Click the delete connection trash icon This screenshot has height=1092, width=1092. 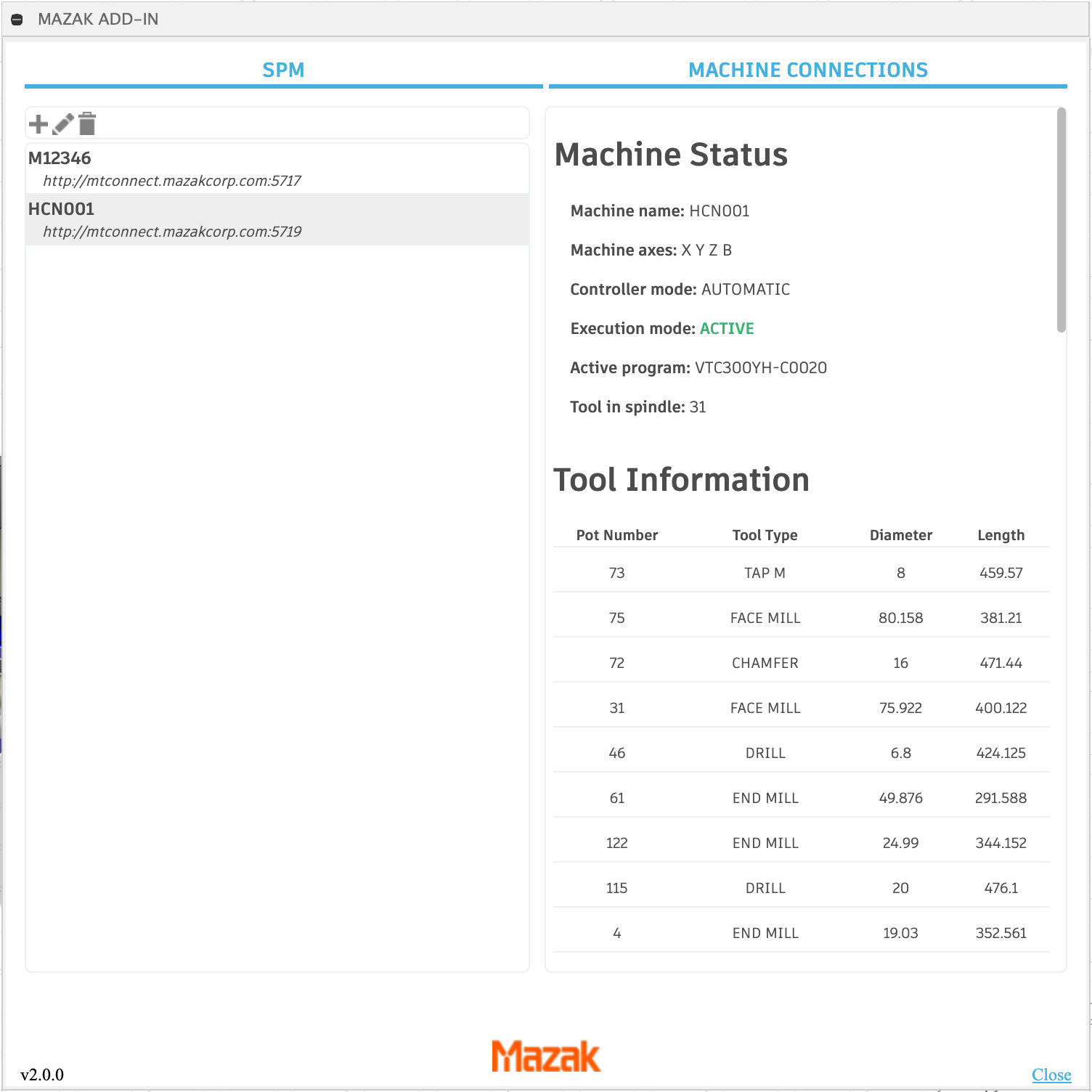click(87, 123)
